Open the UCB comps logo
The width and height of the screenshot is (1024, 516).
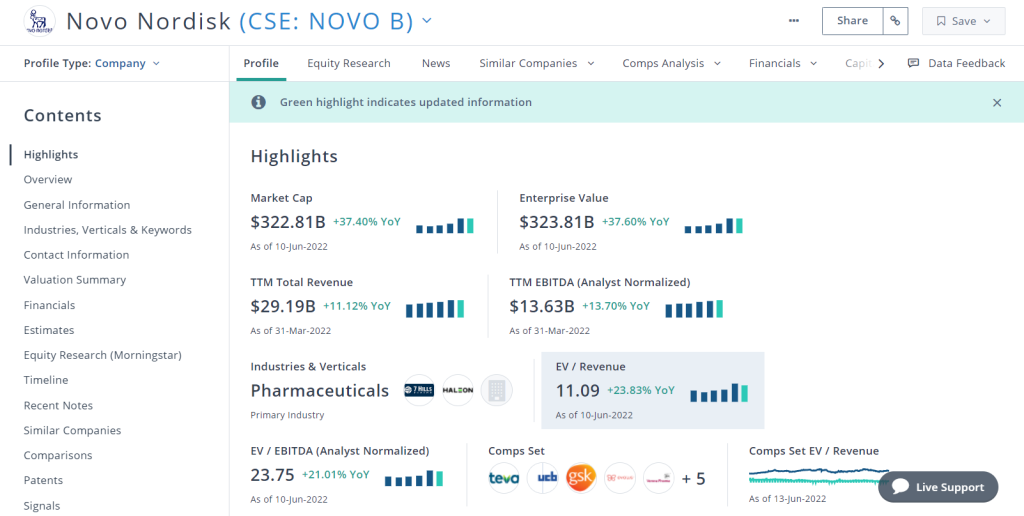point(543,478)
